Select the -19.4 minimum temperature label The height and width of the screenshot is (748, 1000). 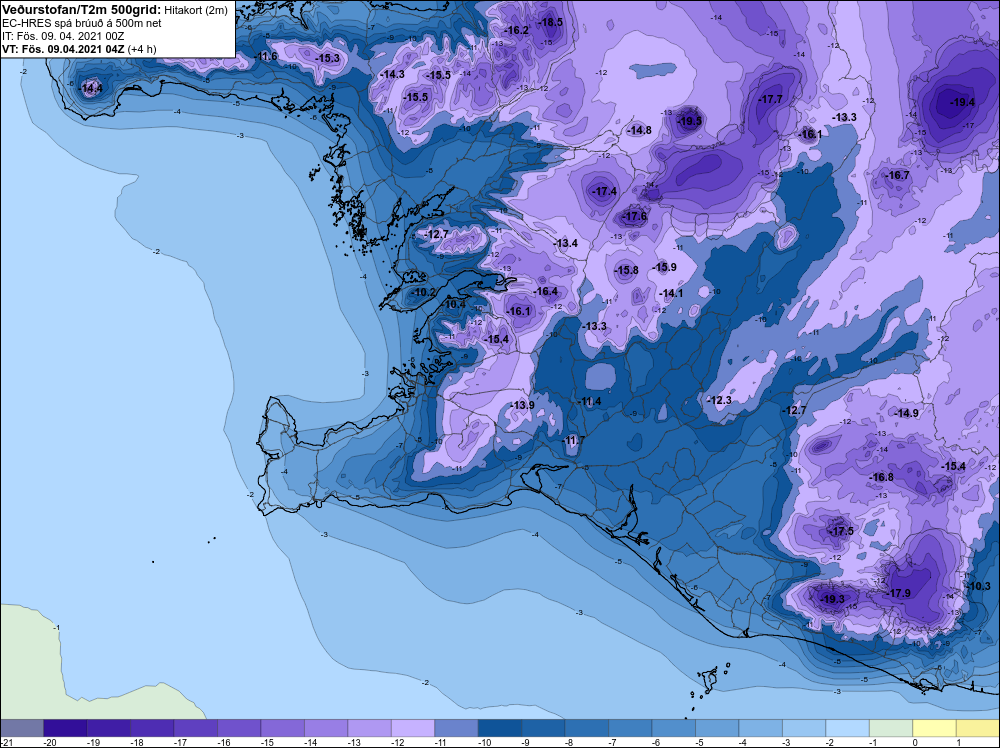coord(962,102)
